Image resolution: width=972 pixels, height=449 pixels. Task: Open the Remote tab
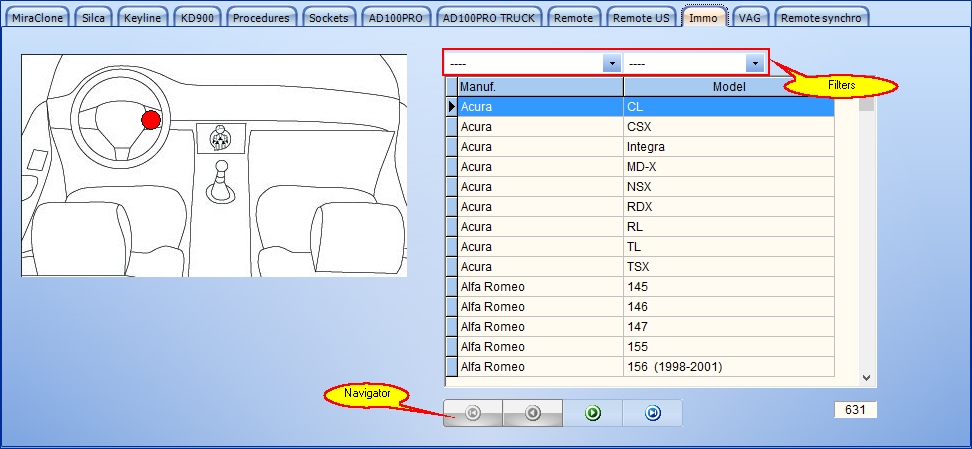pos(573,17)
